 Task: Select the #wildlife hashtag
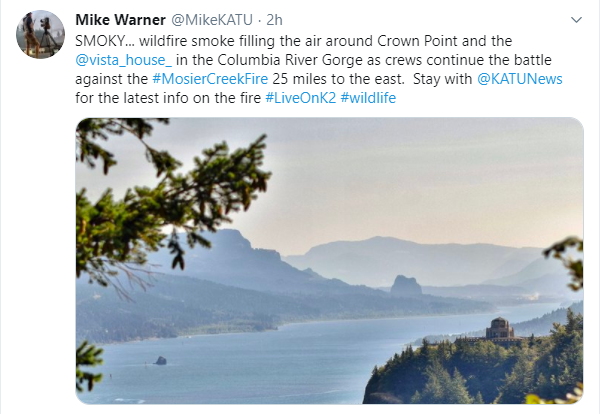368,98
